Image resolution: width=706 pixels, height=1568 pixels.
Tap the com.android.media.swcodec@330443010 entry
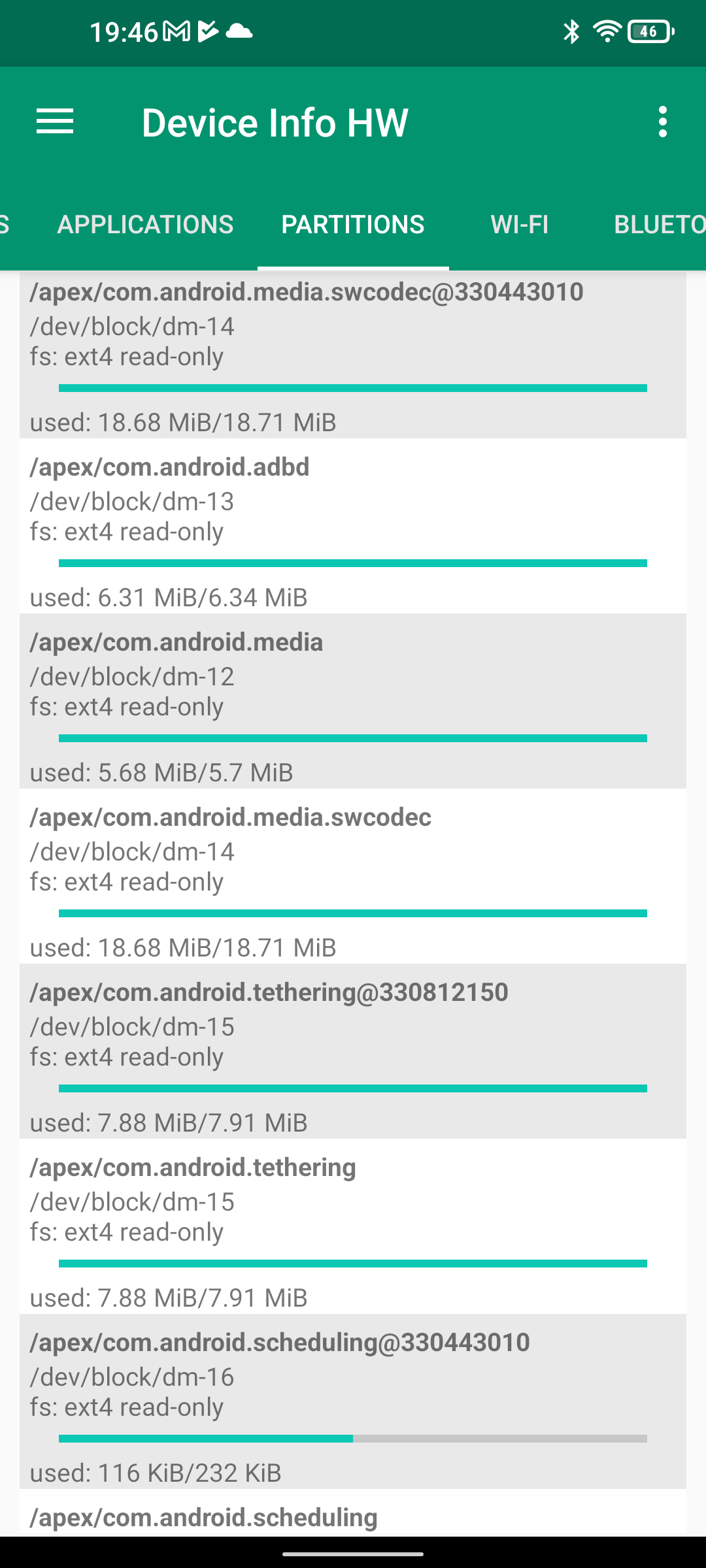pyautogui.click(x=353, y=353)
